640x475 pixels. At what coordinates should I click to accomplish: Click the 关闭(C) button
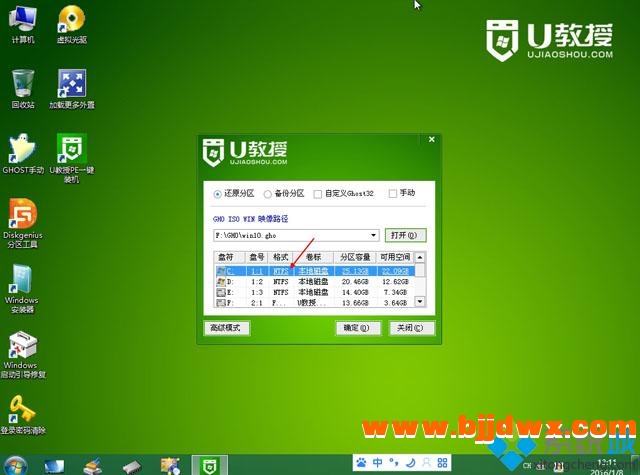[411, 328]
